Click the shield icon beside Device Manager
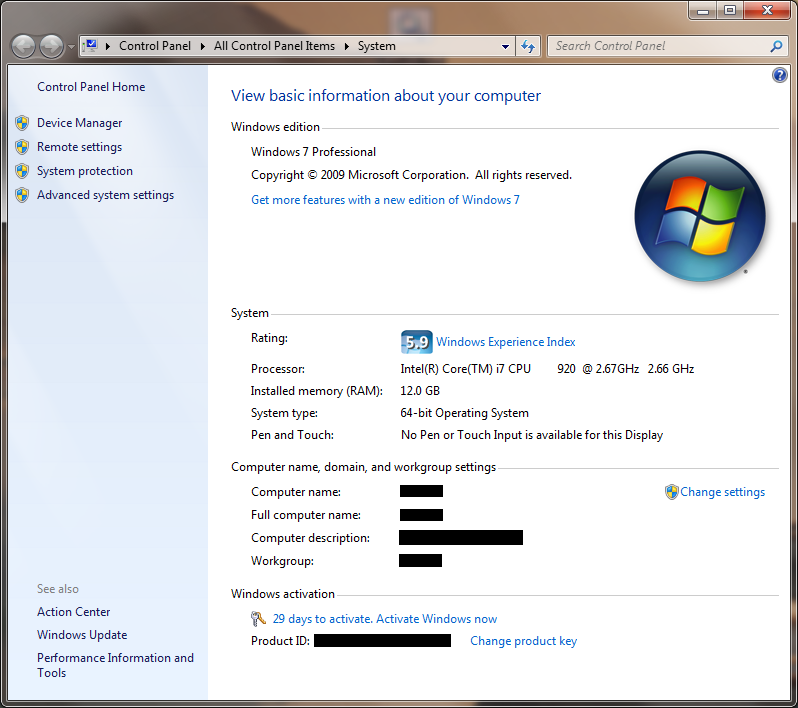The width and height of the screenshot is (798, 708). click(x=22, y=123)
